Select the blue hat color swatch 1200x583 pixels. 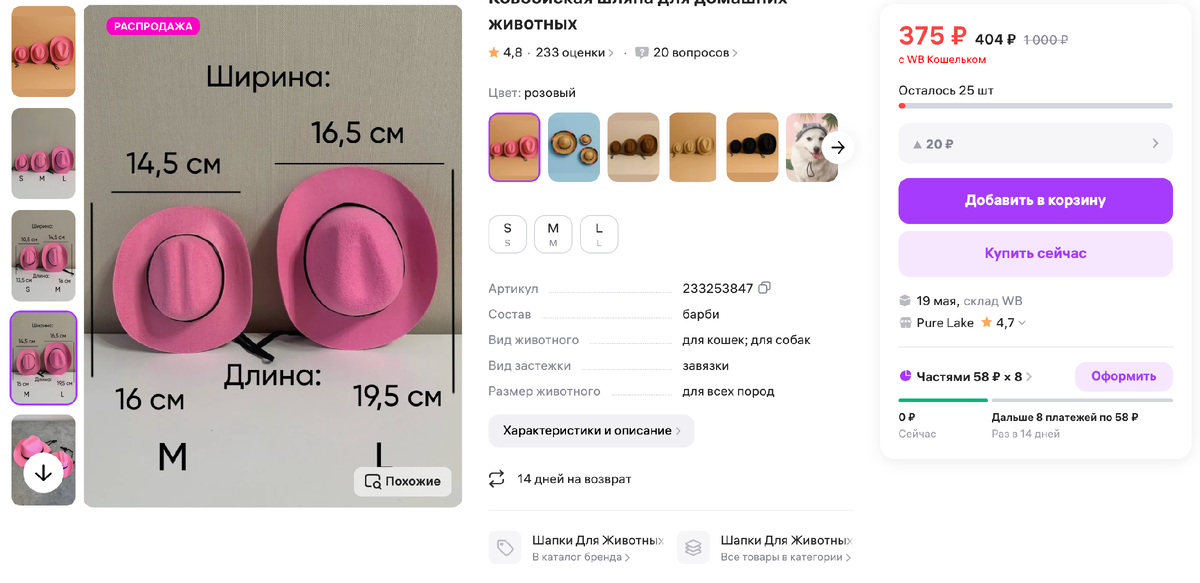[x=574, y=147]
